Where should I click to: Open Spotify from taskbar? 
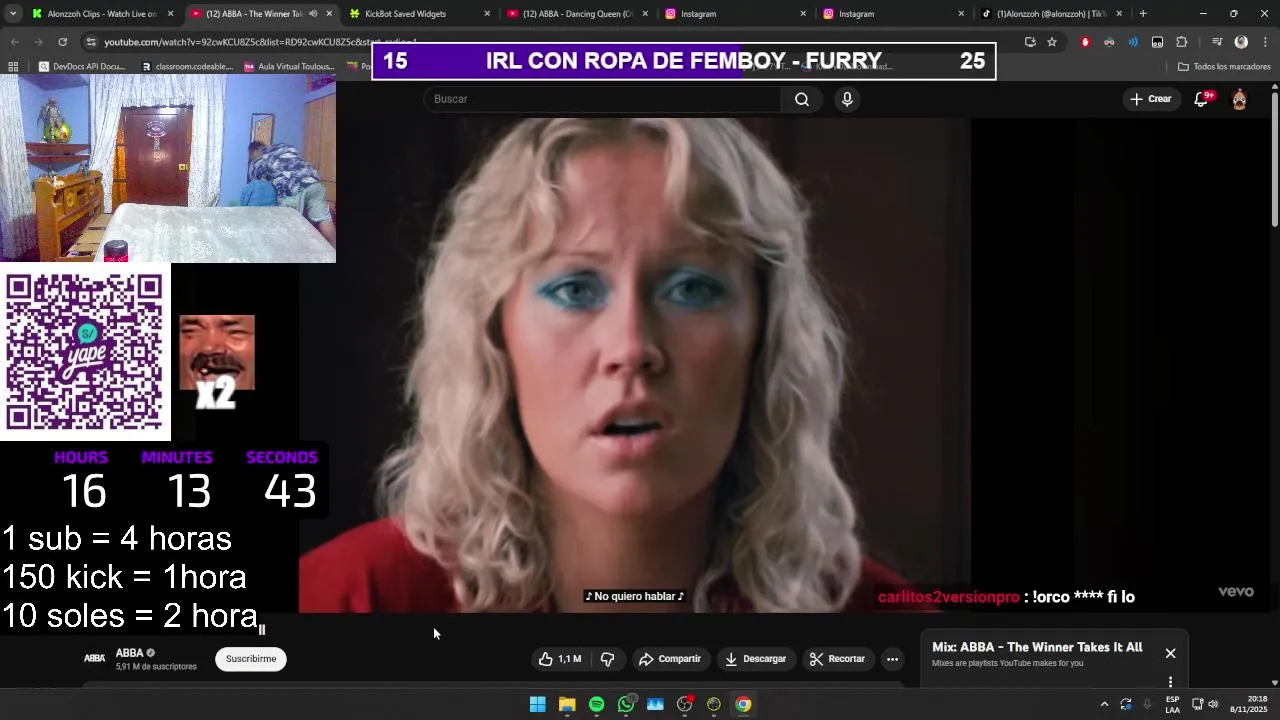tap(596, 704)
